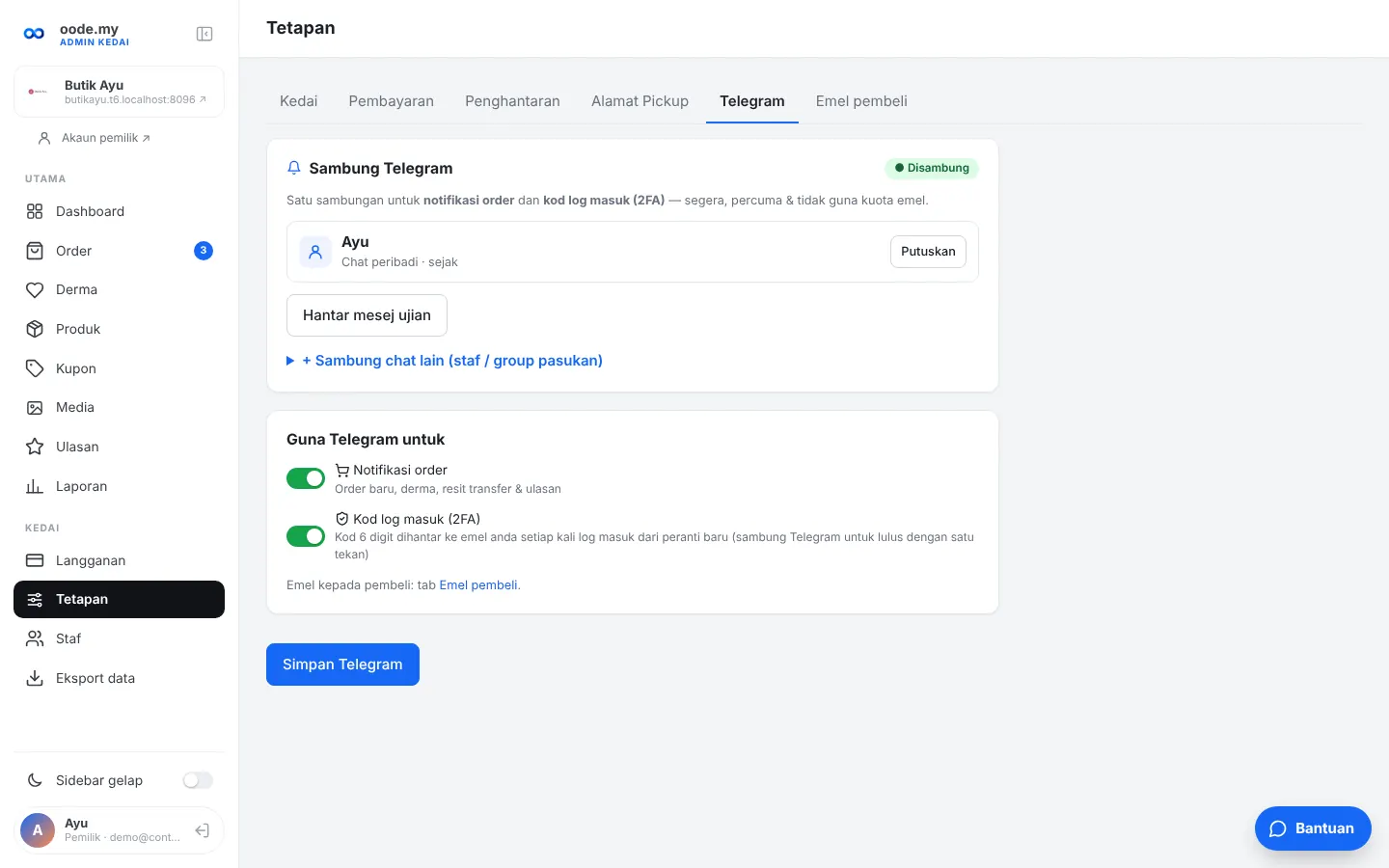Select Tetapan in the sidebar

point(119,600)
